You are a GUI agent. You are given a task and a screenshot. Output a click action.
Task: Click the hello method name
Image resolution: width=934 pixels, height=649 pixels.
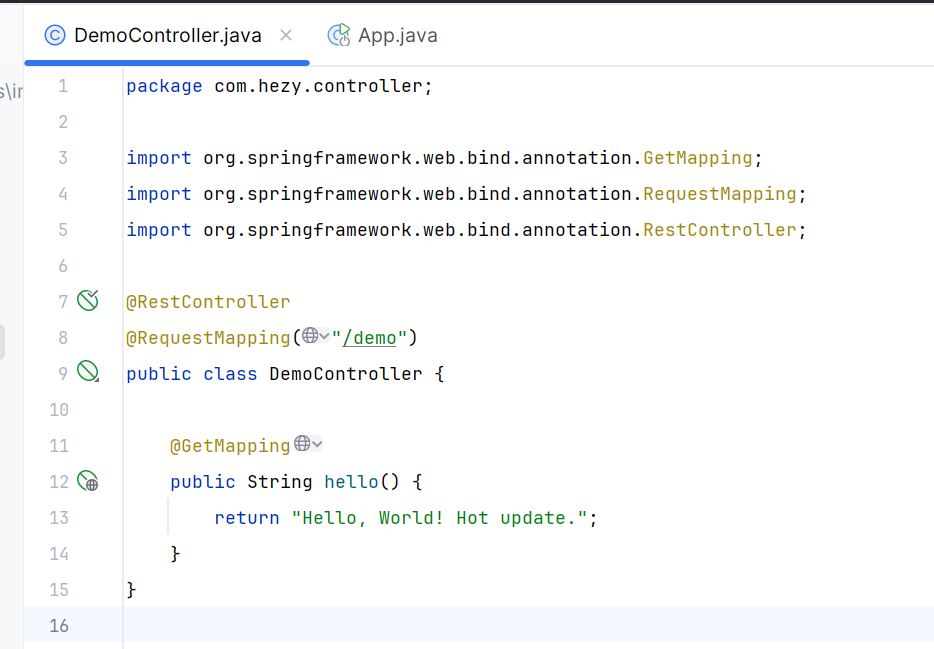[x=351, y=481]
